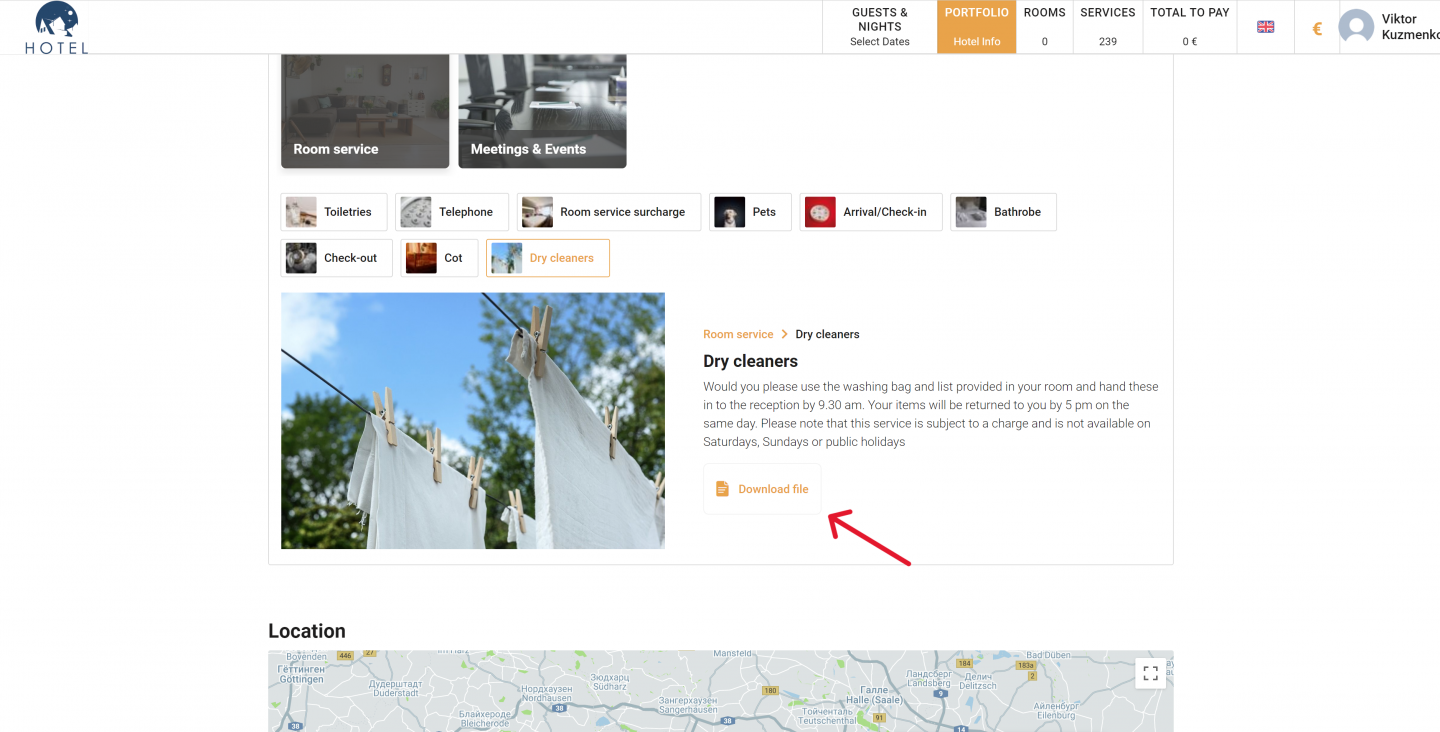Select the Arrival/Check-in item
Image resolution: width=1440 pixels, height=732 pixels.
(871, 212)
